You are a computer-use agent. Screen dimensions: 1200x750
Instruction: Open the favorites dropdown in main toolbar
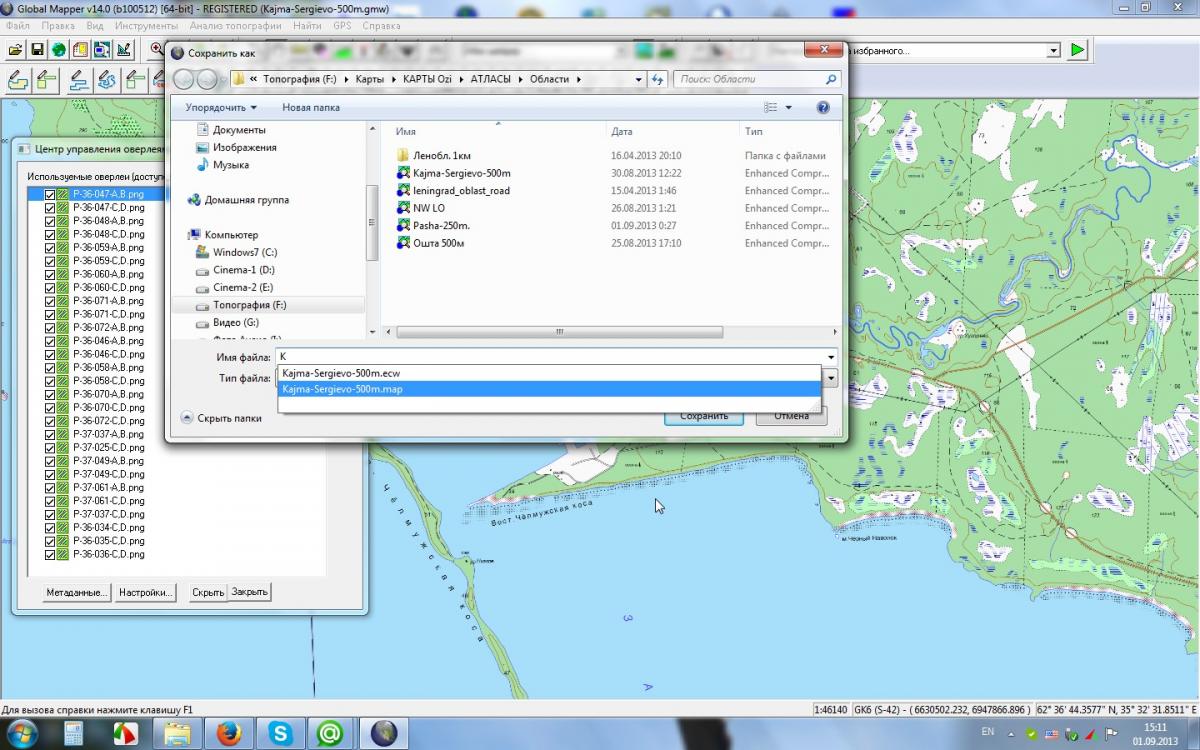1053,50
